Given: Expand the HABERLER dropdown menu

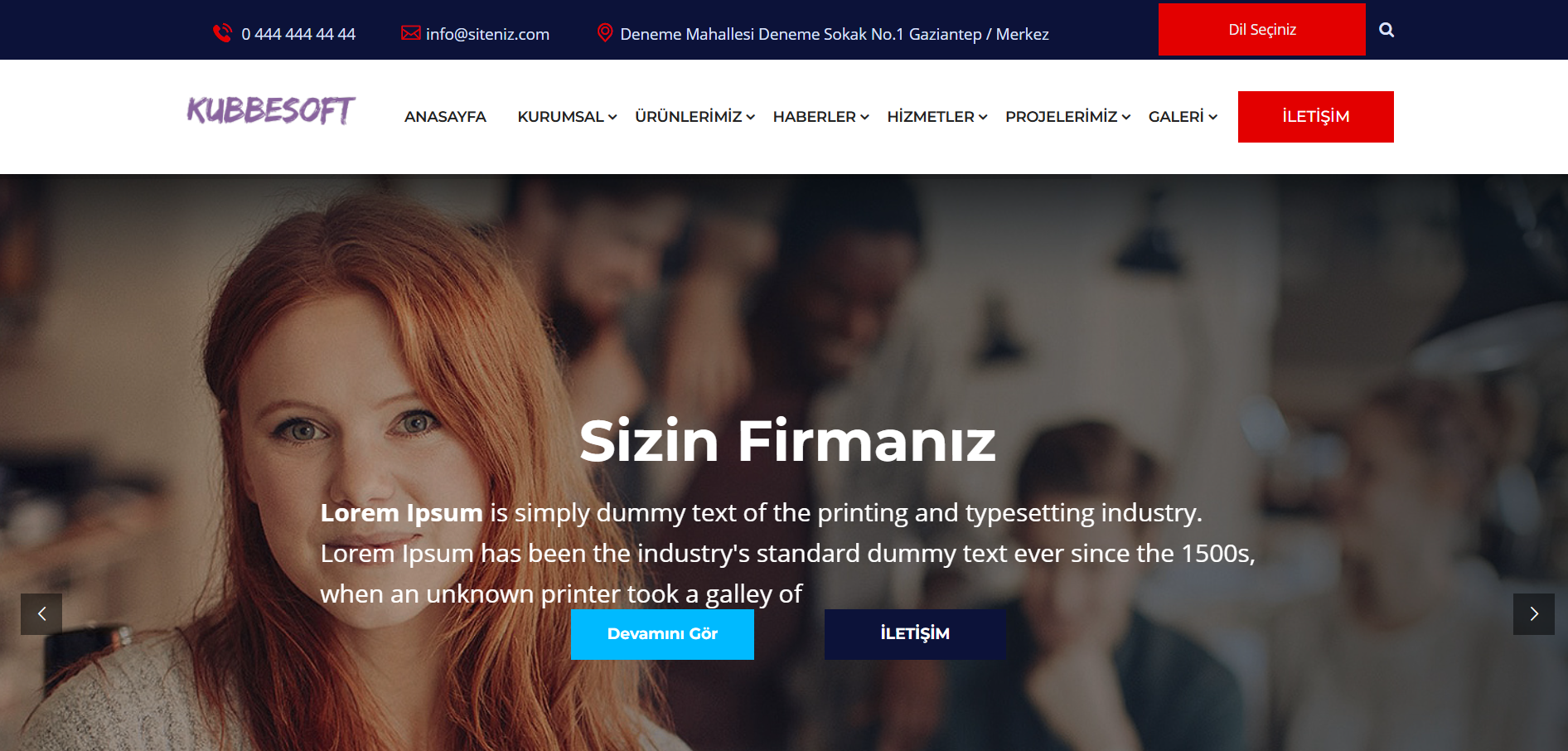Looking at the screenshot, I should click(x=820, y=117).
